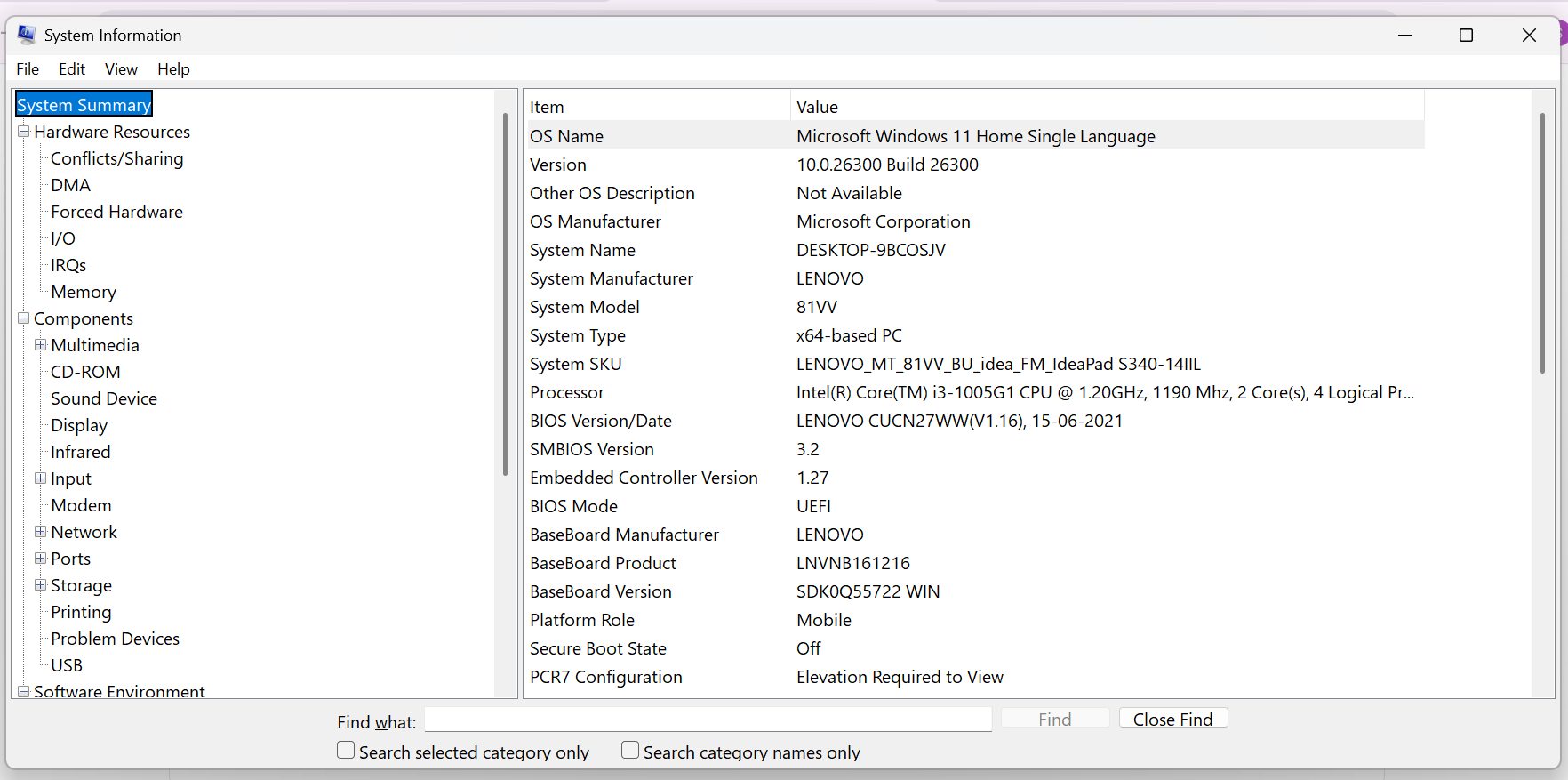
Task: Click the Close Find button
Action: (x=1173, y=719)
